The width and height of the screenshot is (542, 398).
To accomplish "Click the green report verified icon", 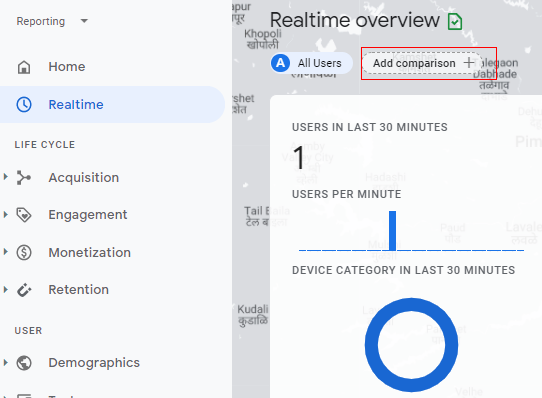I will coord(455,22).
